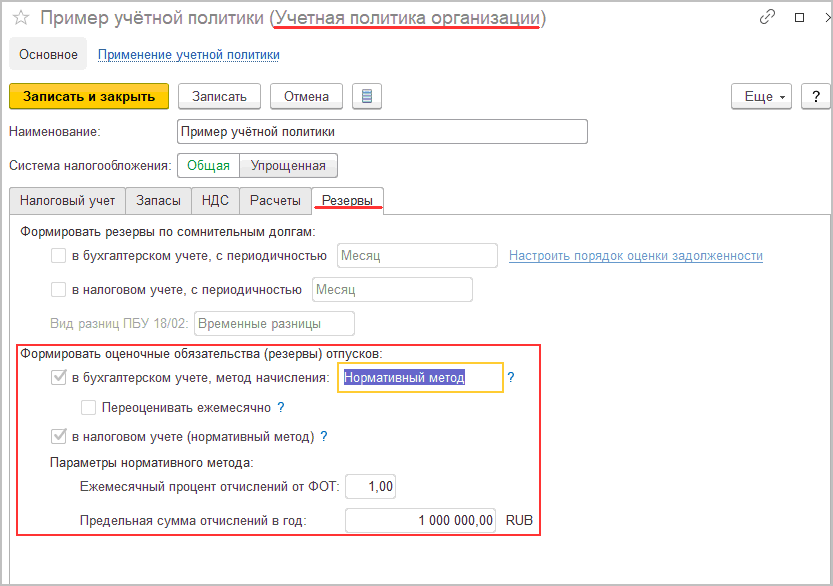Toggle the Переоценивать ежемесячно checkbox

89,407
